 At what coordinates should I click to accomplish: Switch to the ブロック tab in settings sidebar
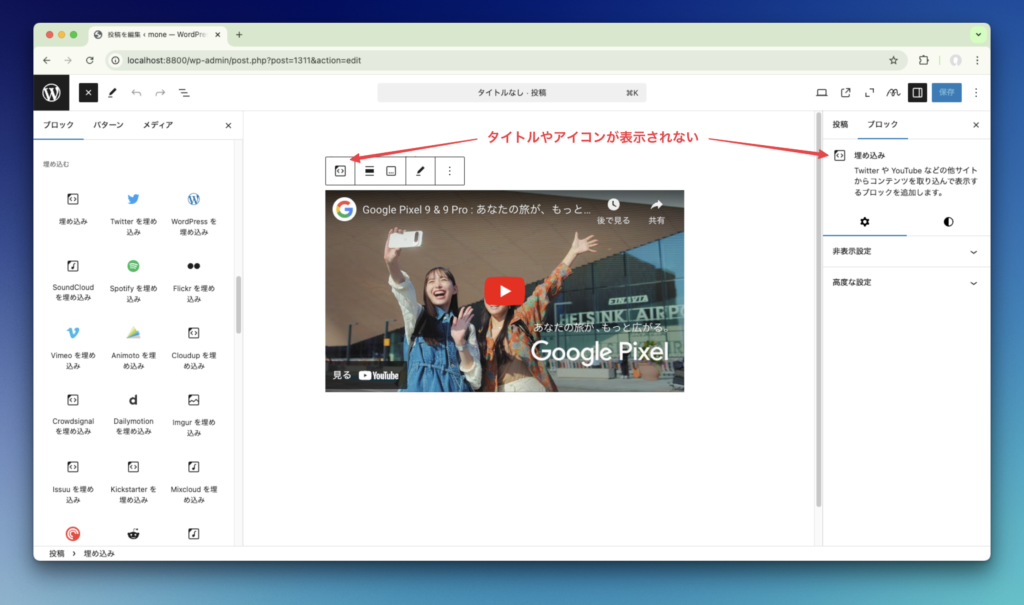tap(882, 125)
